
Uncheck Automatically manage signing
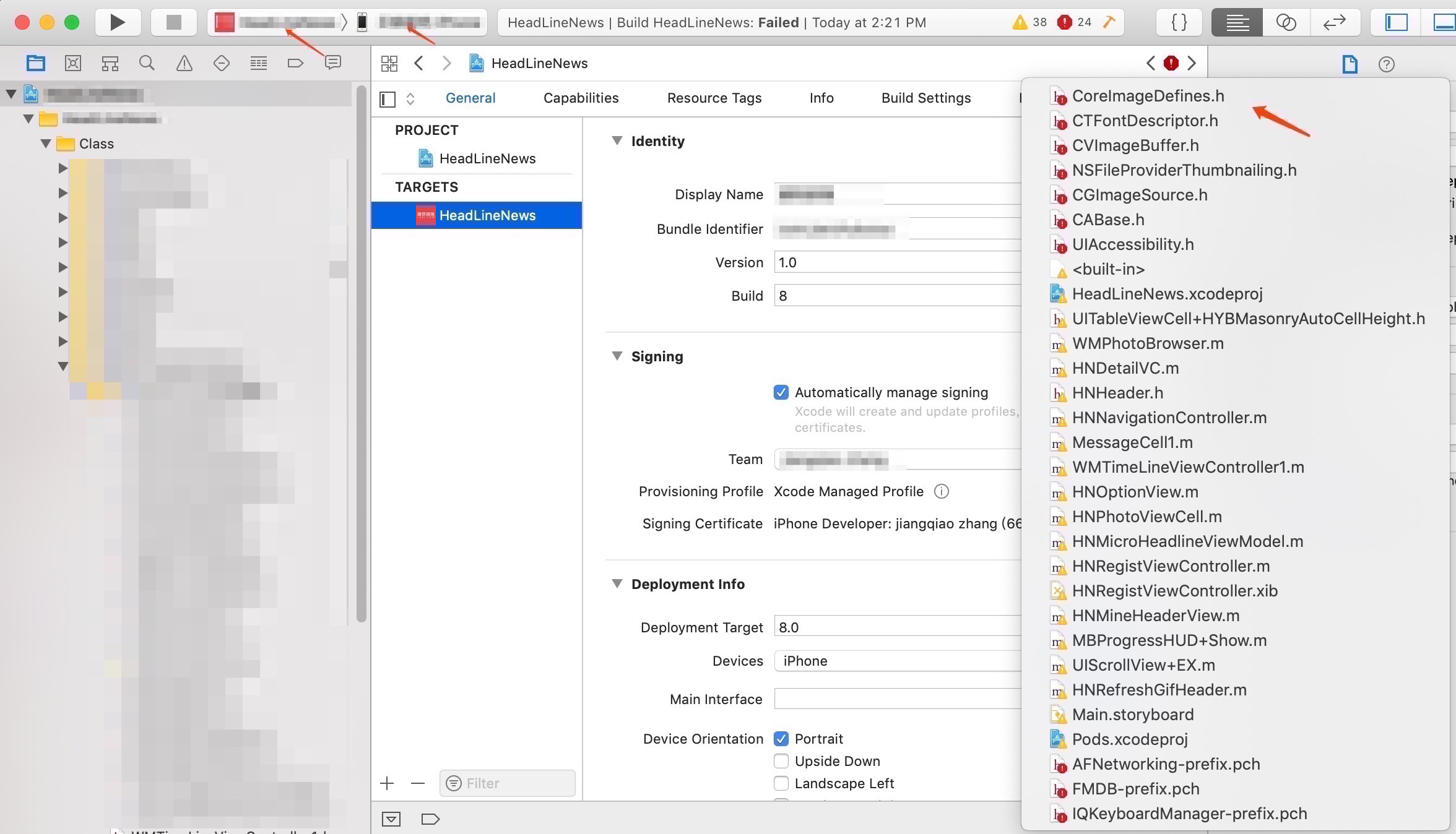(x=781, y=392)
